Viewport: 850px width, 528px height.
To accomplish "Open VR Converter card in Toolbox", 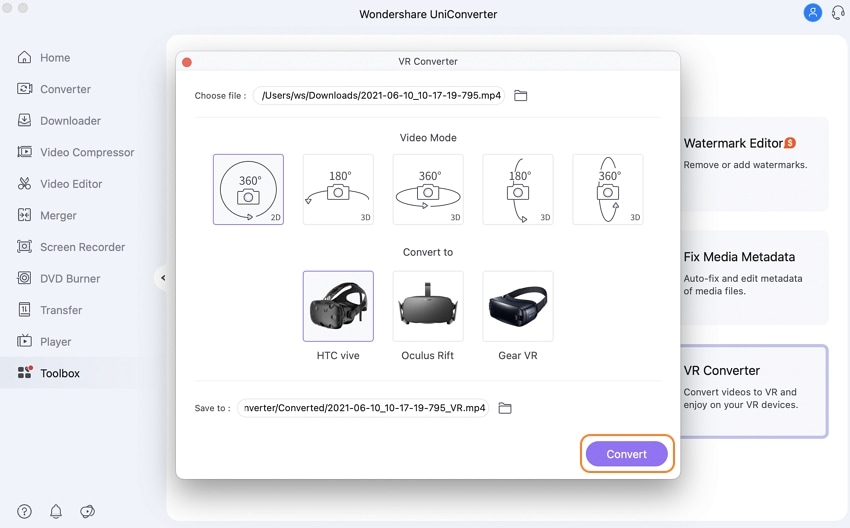I will [x=754, y=391].
